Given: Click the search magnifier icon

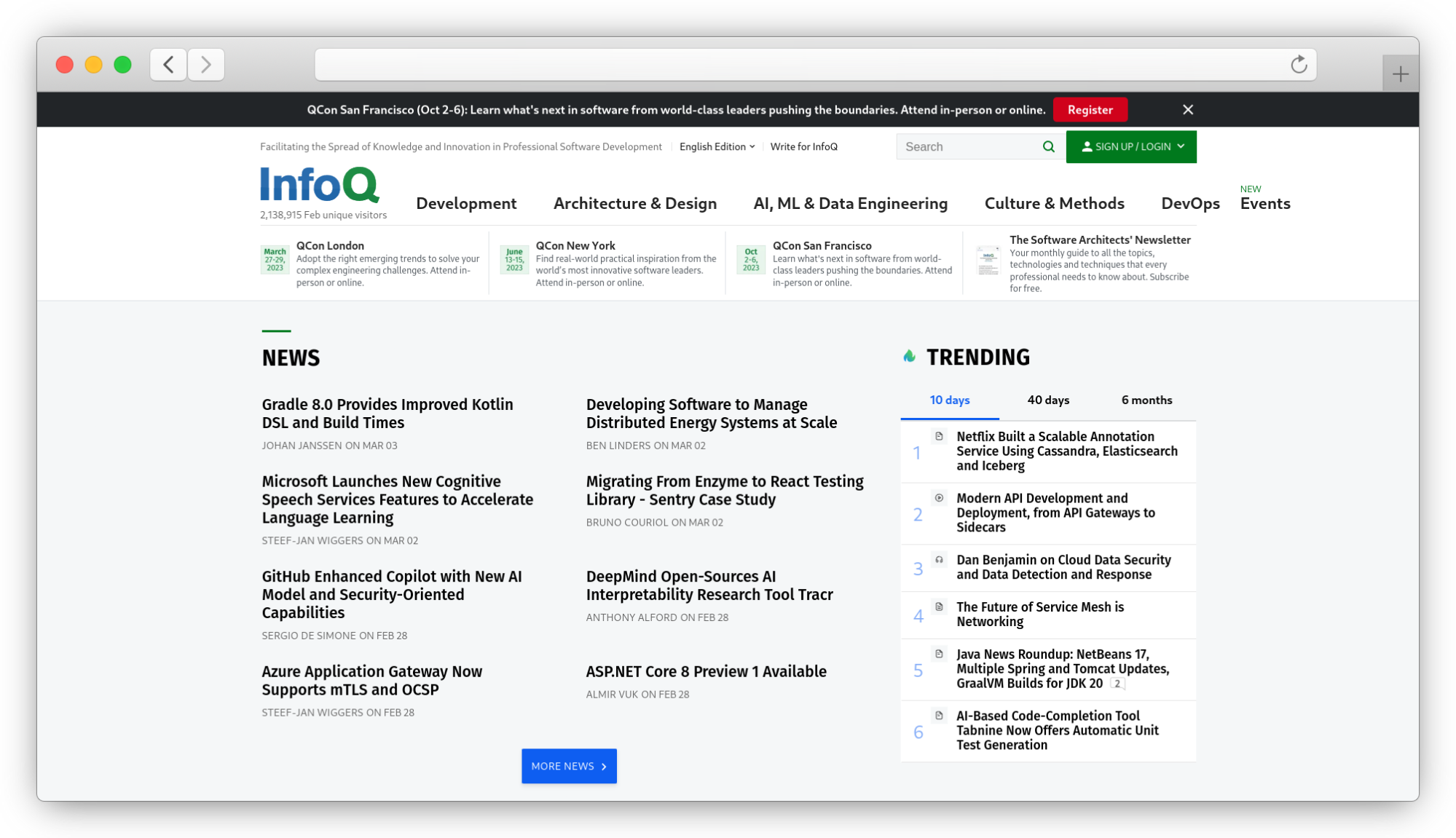Looking at the screenshot, I should [x=1048, y=147].
